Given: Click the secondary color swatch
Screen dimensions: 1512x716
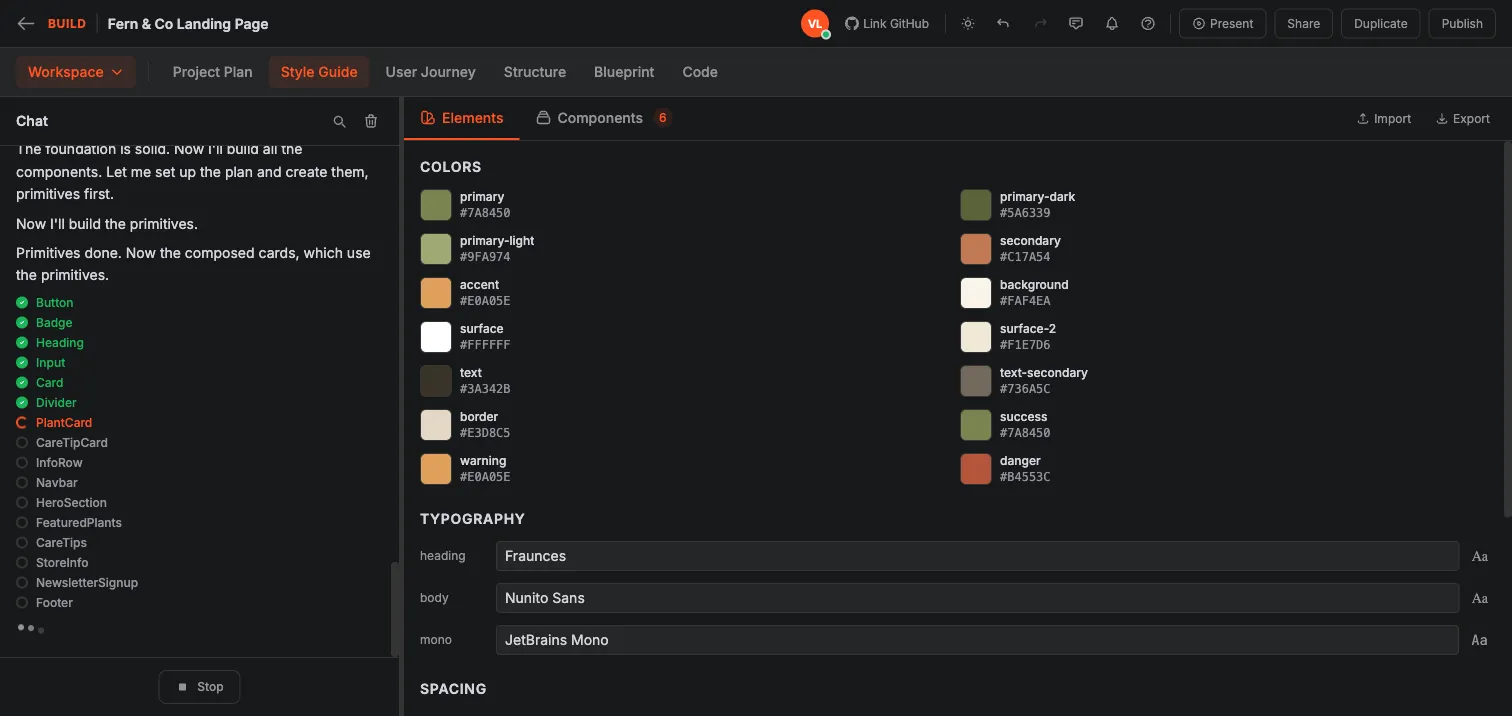Looking at the screenshot, I should (x=976, y=249).
